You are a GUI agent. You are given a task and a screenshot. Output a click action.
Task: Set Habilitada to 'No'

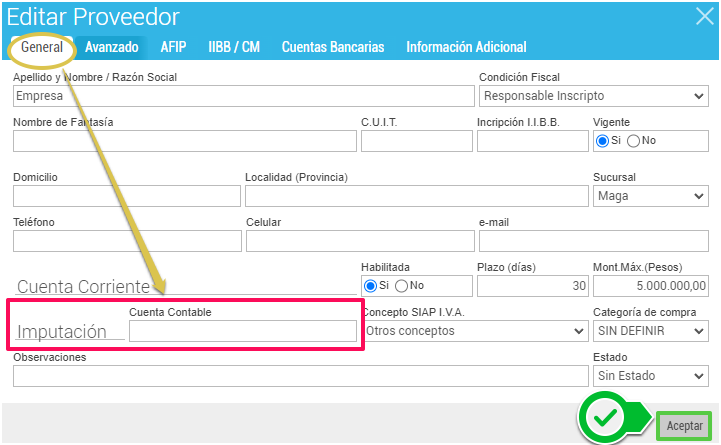pyautogui.click(x=402, y=286)
